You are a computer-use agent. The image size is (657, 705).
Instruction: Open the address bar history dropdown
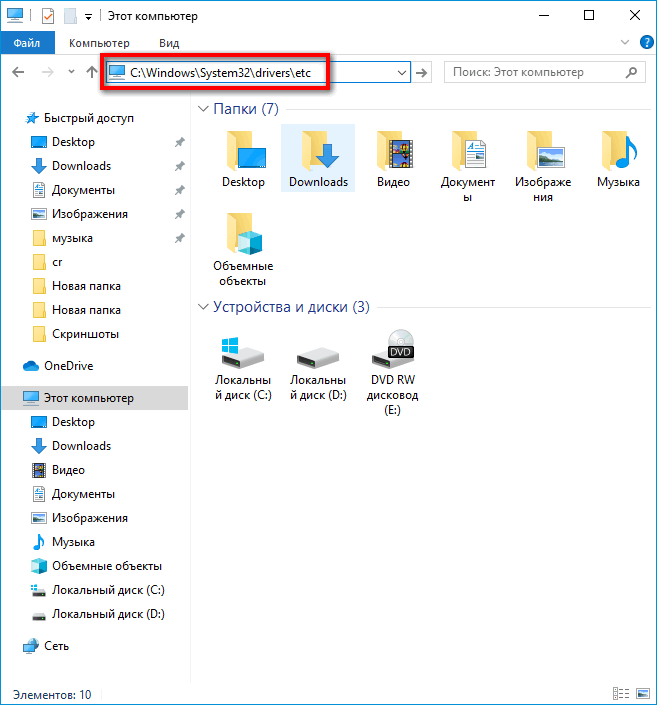click(x=402, y=72)
